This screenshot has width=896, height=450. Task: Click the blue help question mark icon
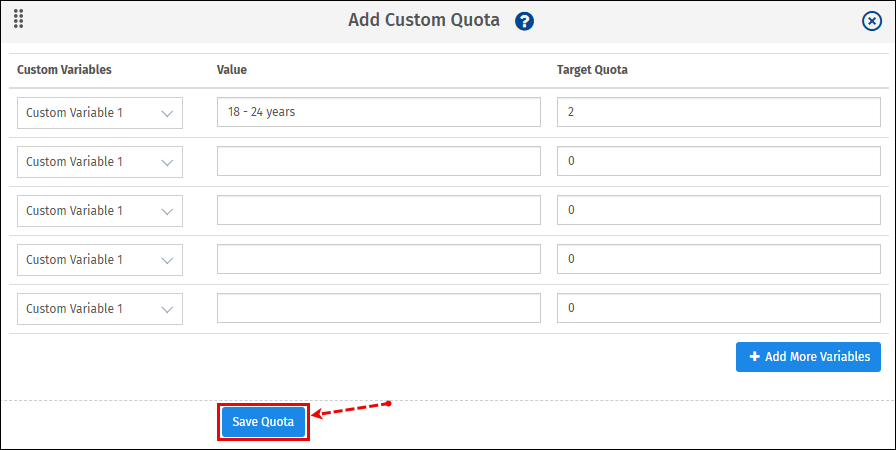point(525,21)
